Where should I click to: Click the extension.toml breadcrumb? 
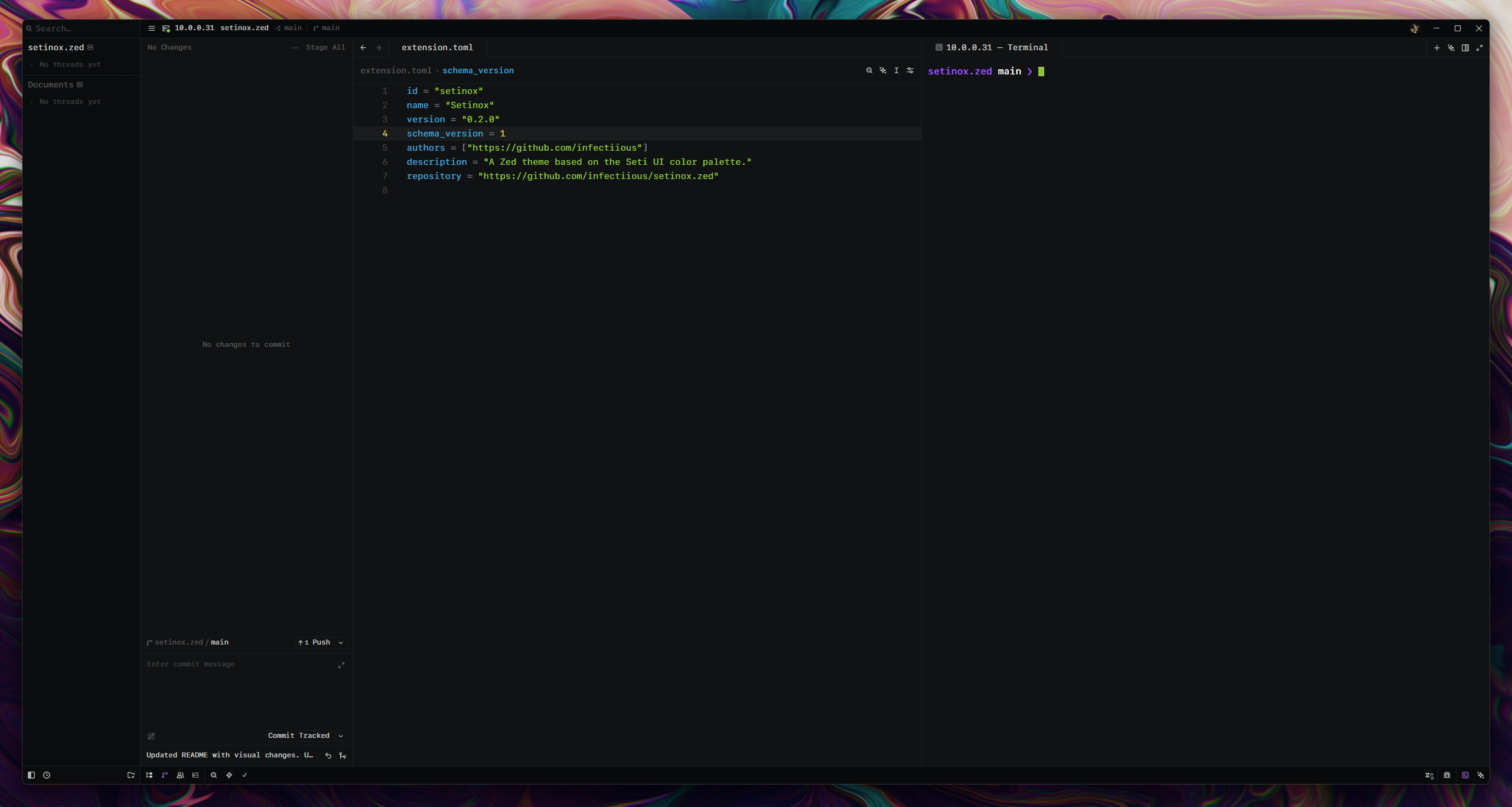[396, 70]
